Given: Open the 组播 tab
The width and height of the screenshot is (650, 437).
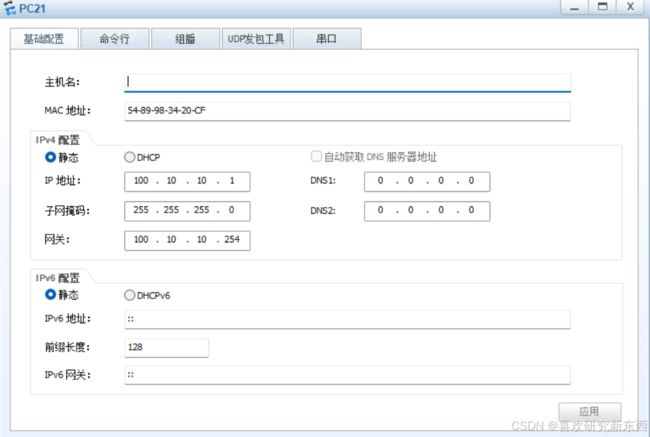Looking at the screenshot, I should pyautogui.click(x=185, y=39).
